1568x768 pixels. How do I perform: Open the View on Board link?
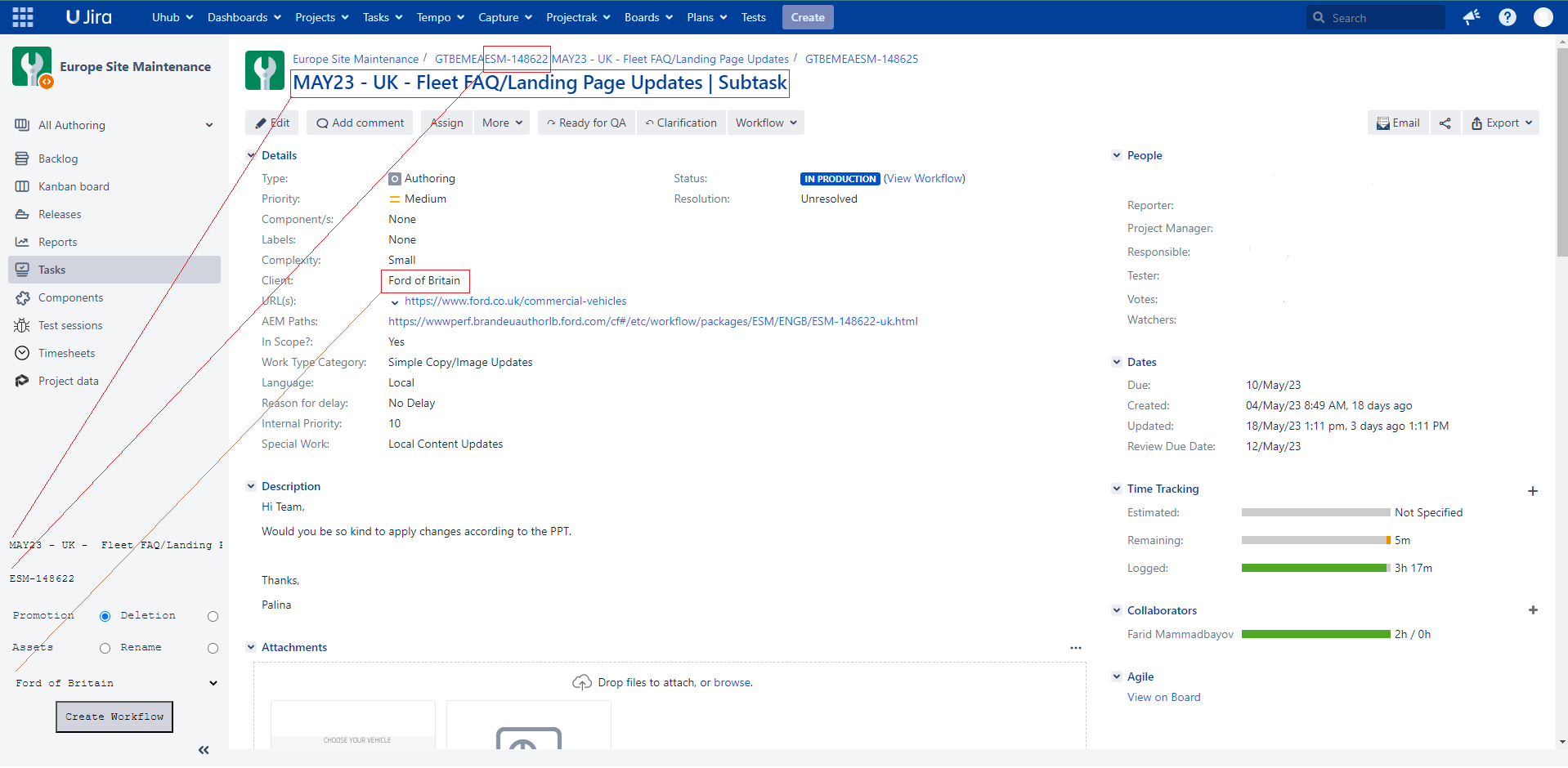pos(1164,697)
